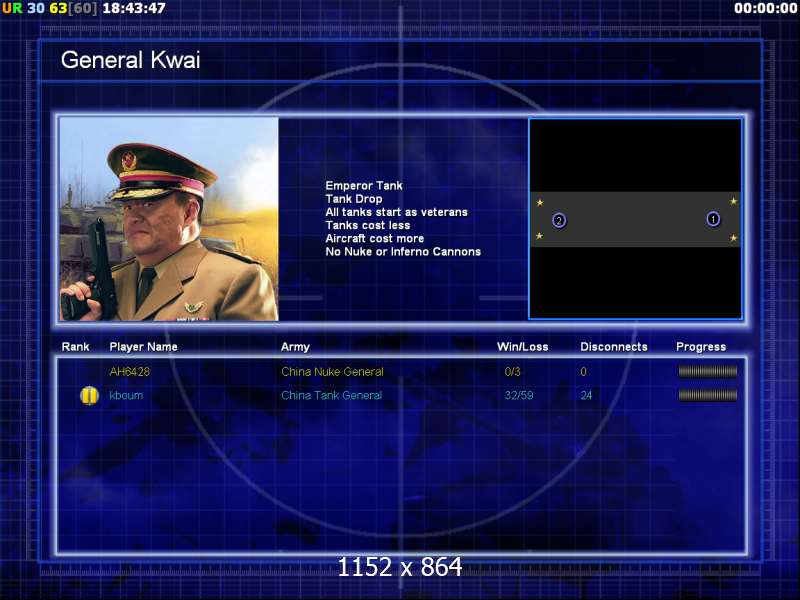
Task: Select start position 1 on the minimap
Action: 713,219
